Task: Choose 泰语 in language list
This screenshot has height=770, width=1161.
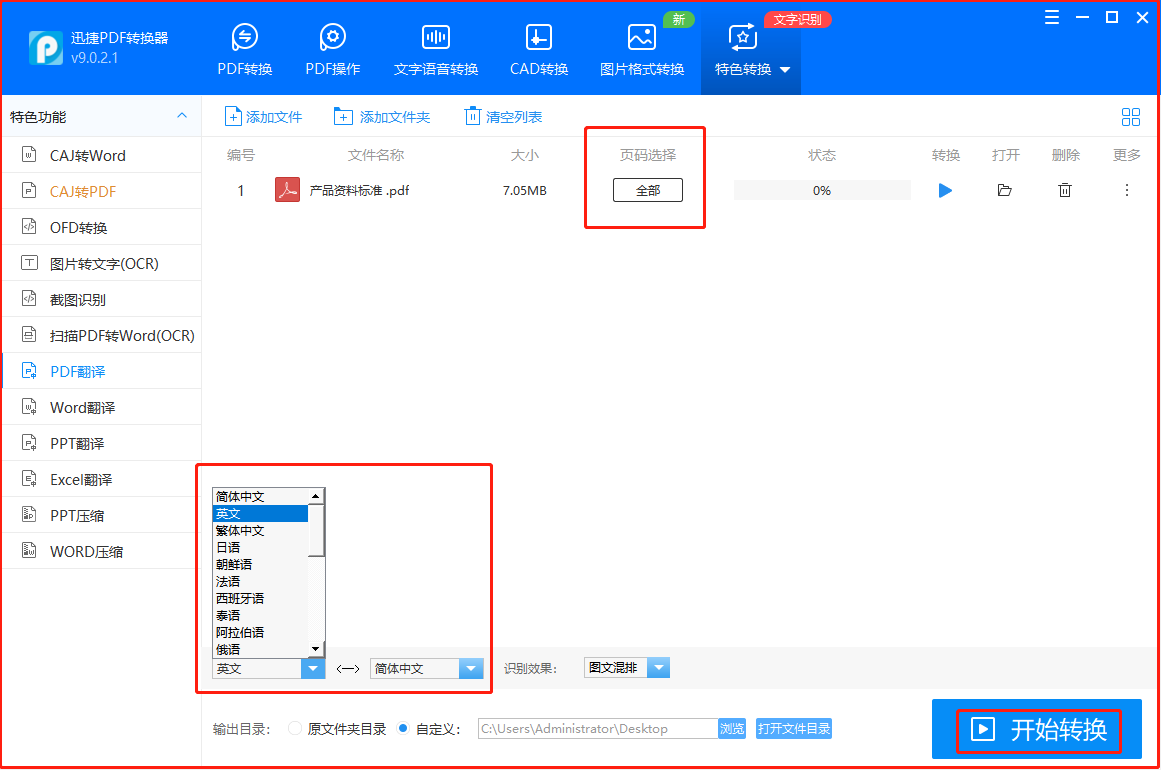Action: pos(260,615)
